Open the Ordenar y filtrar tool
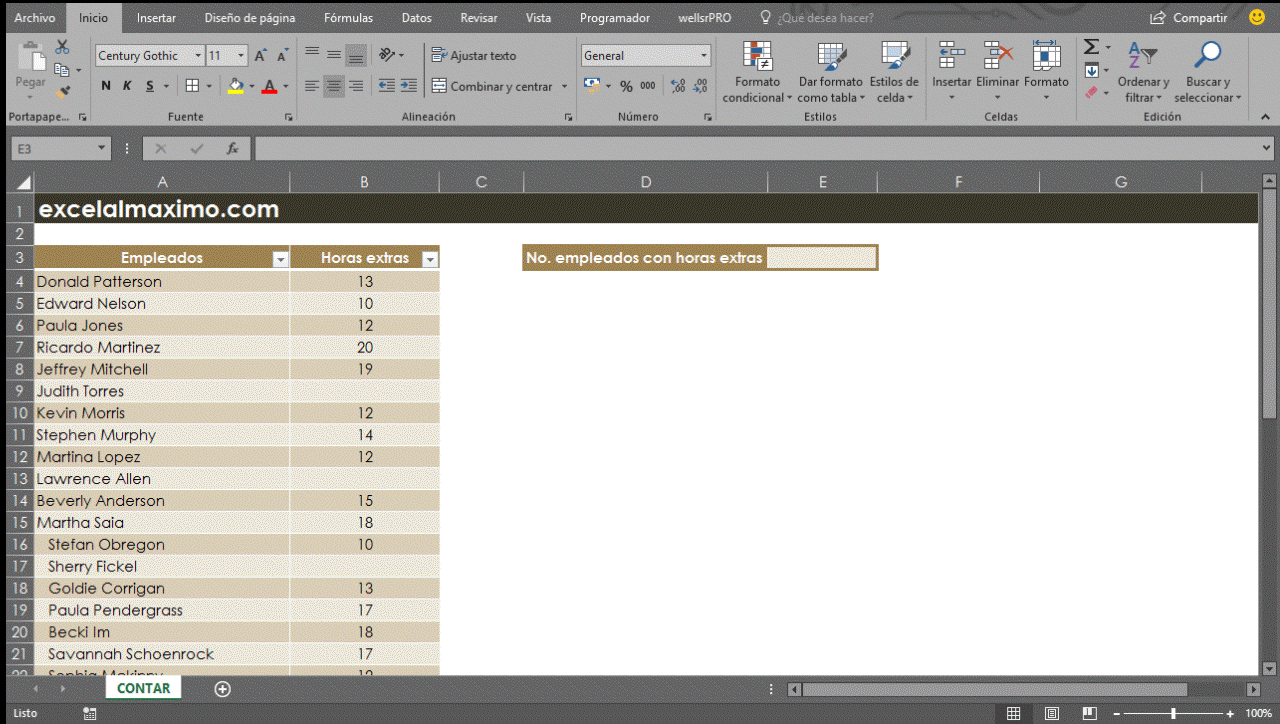Image resolution: width=1280 pixels, height=724 pixels. point(1143,72)
